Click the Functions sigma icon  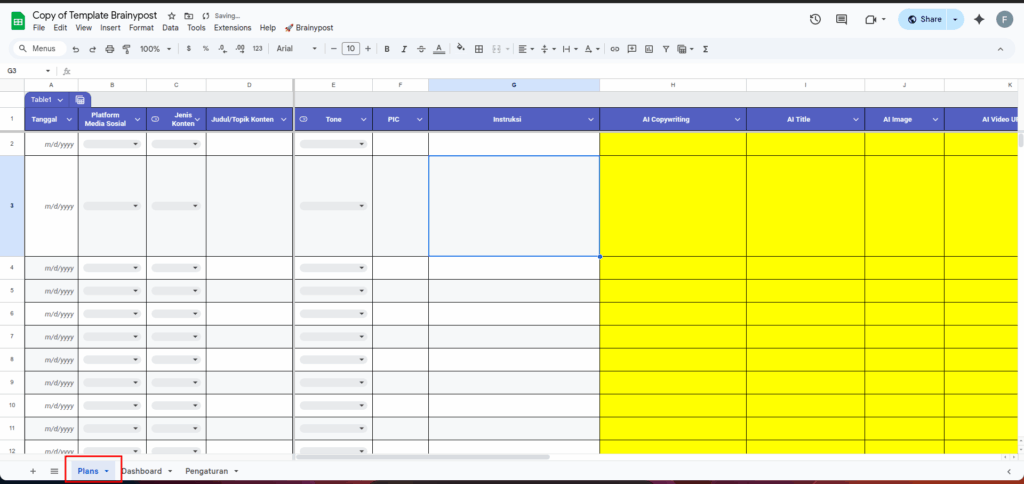706,48
